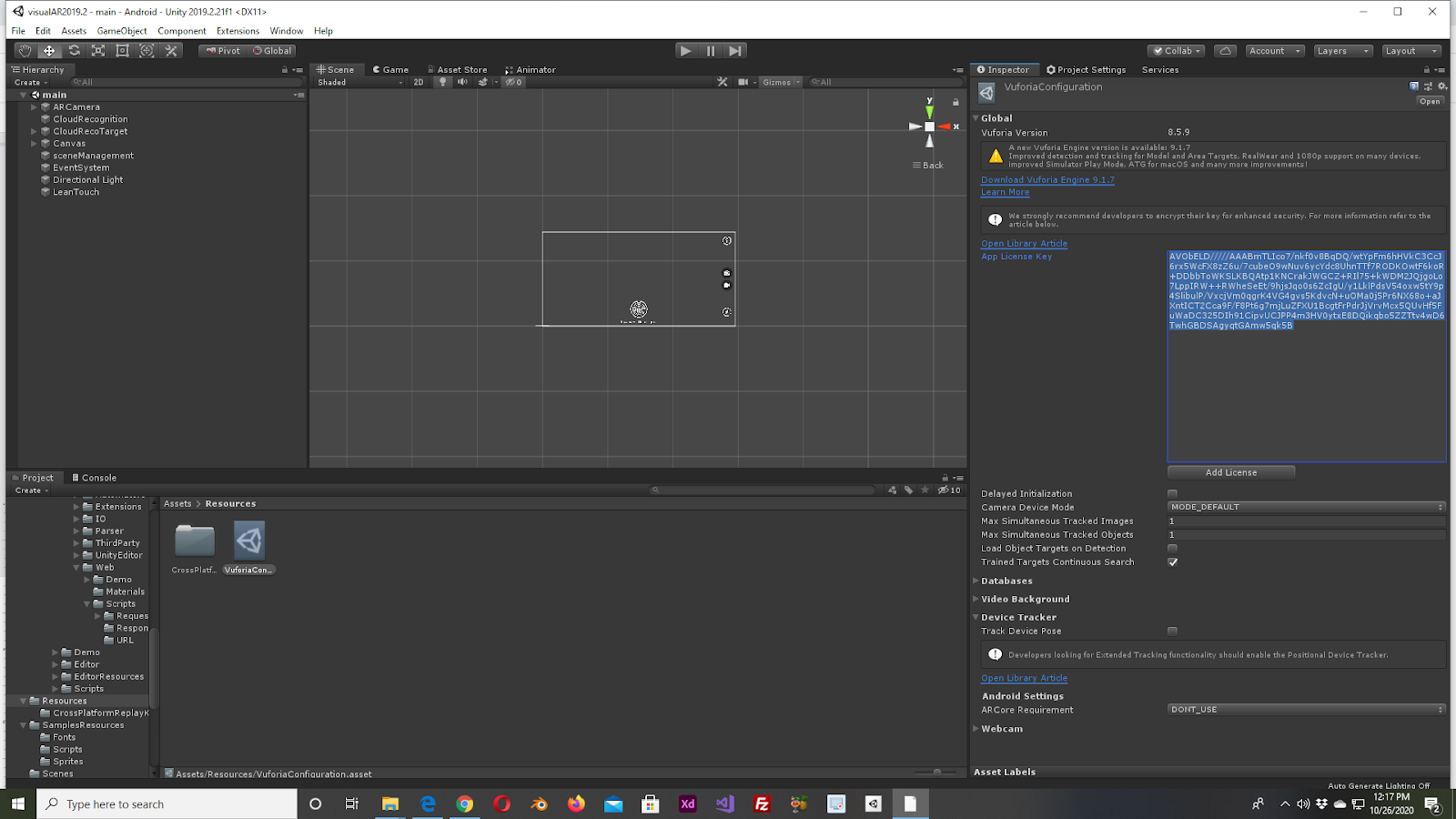Select the Hand tool in toolbar
Image resolution: width=1456 pixels, height=819 pixels.
click(25, 51)
